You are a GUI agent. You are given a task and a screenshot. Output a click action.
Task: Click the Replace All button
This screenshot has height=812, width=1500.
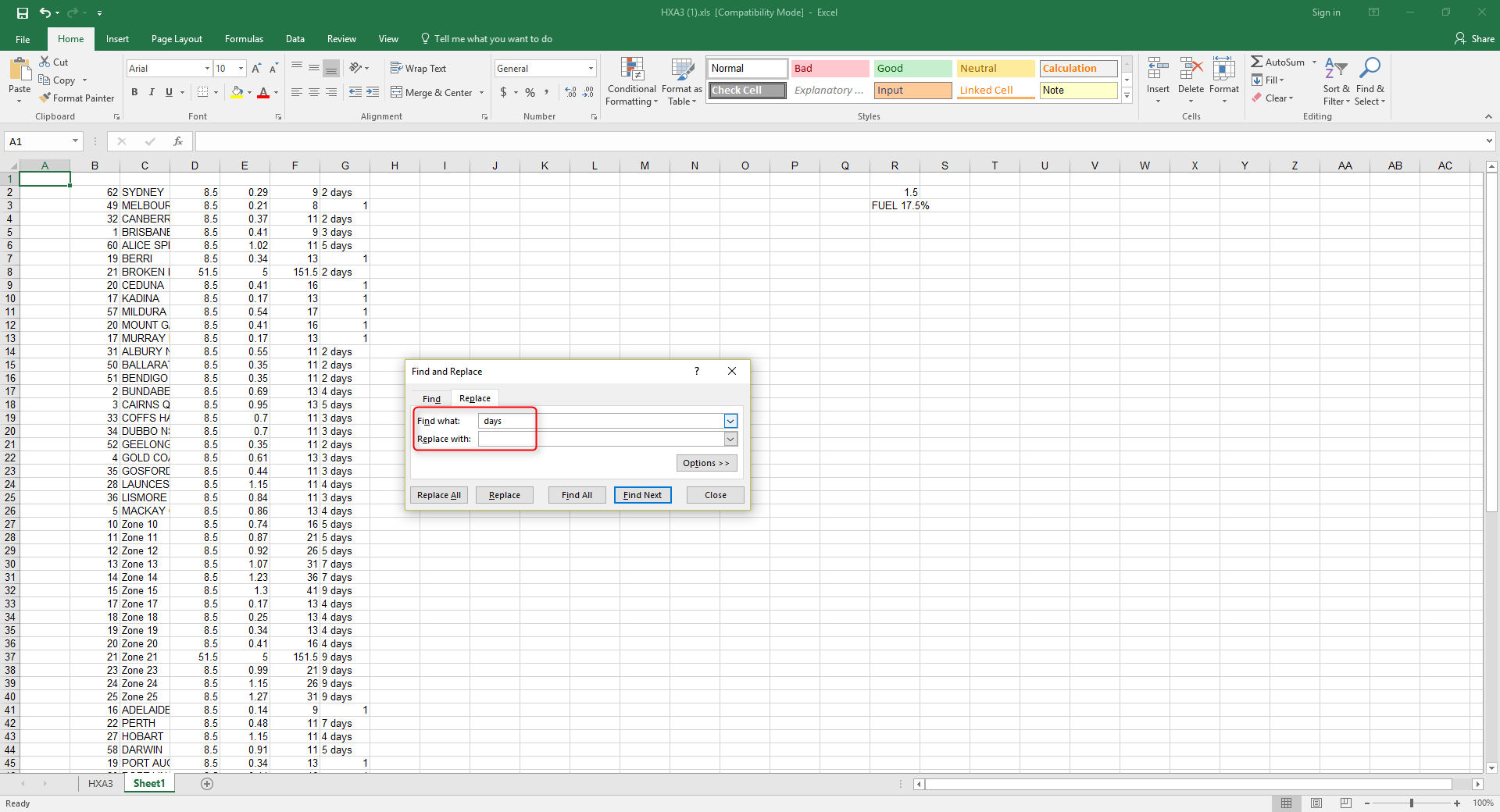coord(439,495)
